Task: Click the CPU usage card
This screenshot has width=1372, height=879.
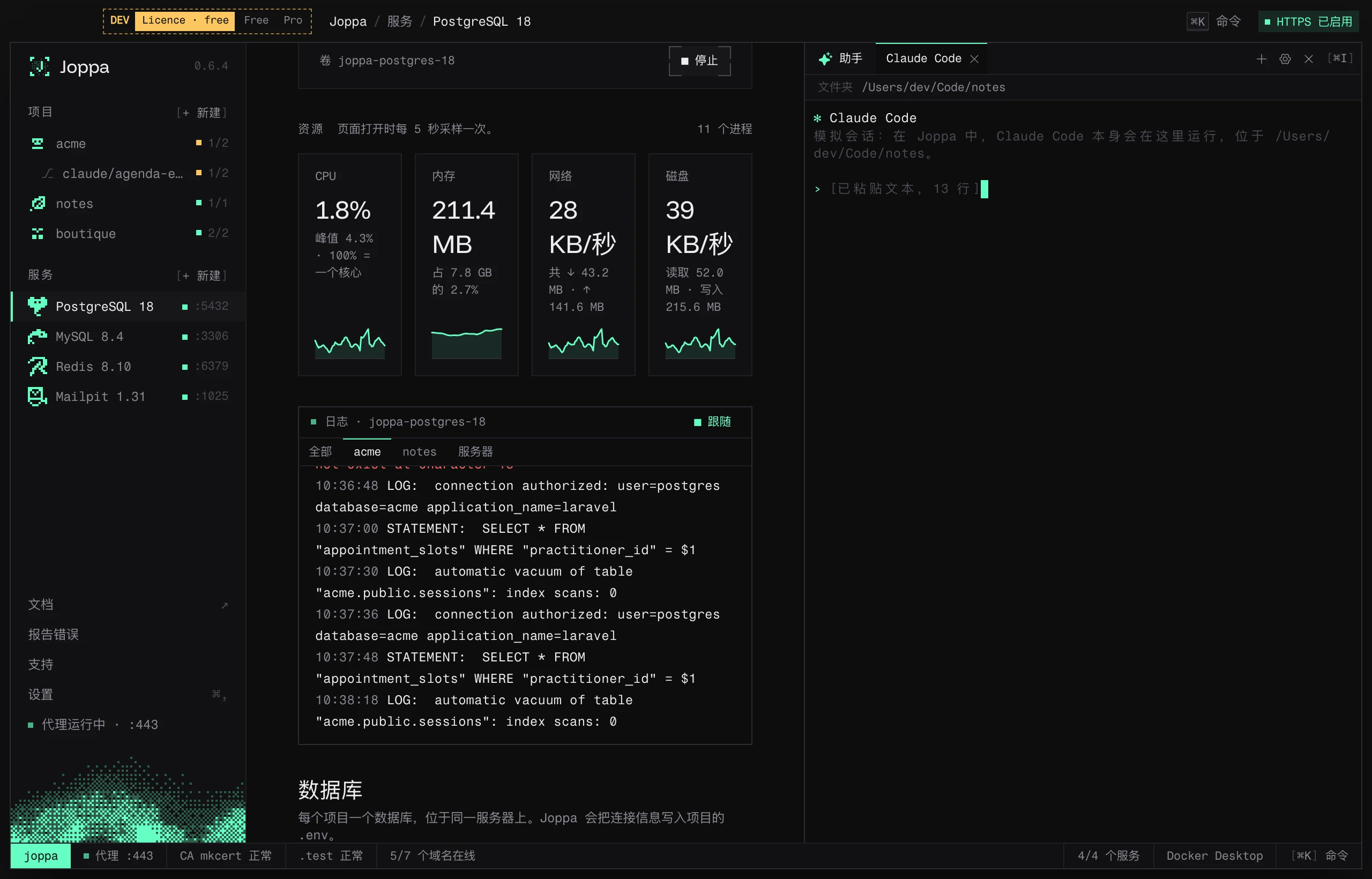Action: coord(350,264)
